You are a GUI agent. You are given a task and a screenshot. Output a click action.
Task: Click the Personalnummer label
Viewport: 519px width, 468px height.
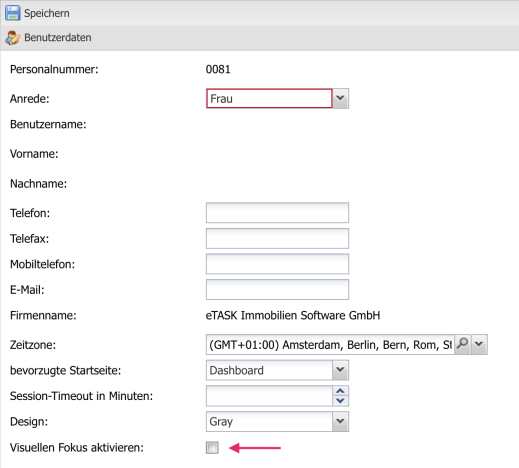click(54, 69)
